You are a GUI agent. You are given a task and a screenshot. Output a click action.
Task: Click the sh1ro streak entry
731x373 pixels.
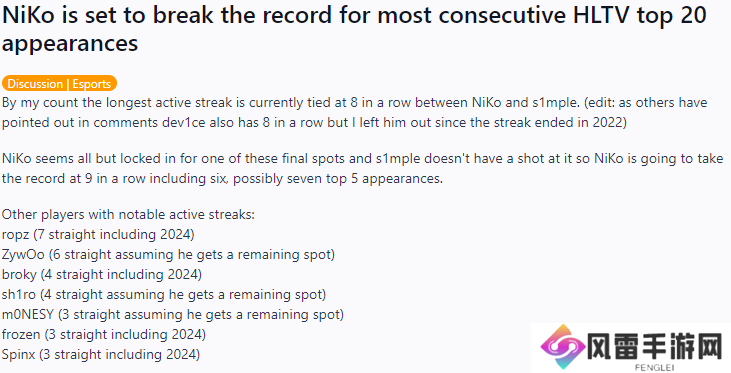[x=164, y=294]
